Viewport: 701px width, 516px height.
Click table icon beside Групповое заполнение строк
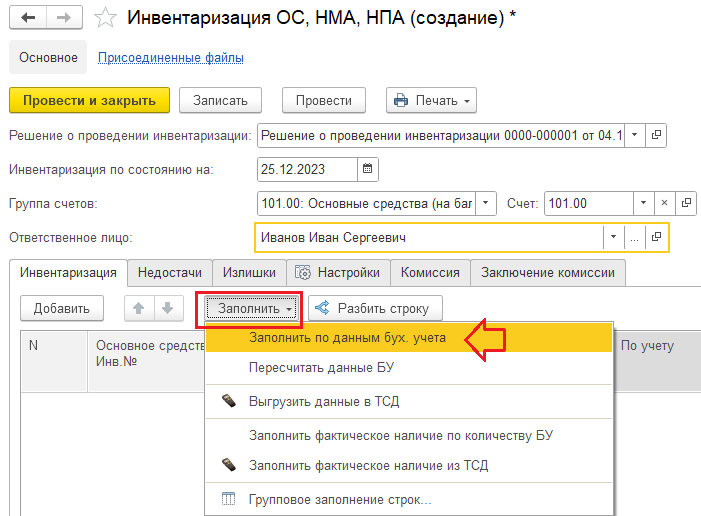click(228, 499)
